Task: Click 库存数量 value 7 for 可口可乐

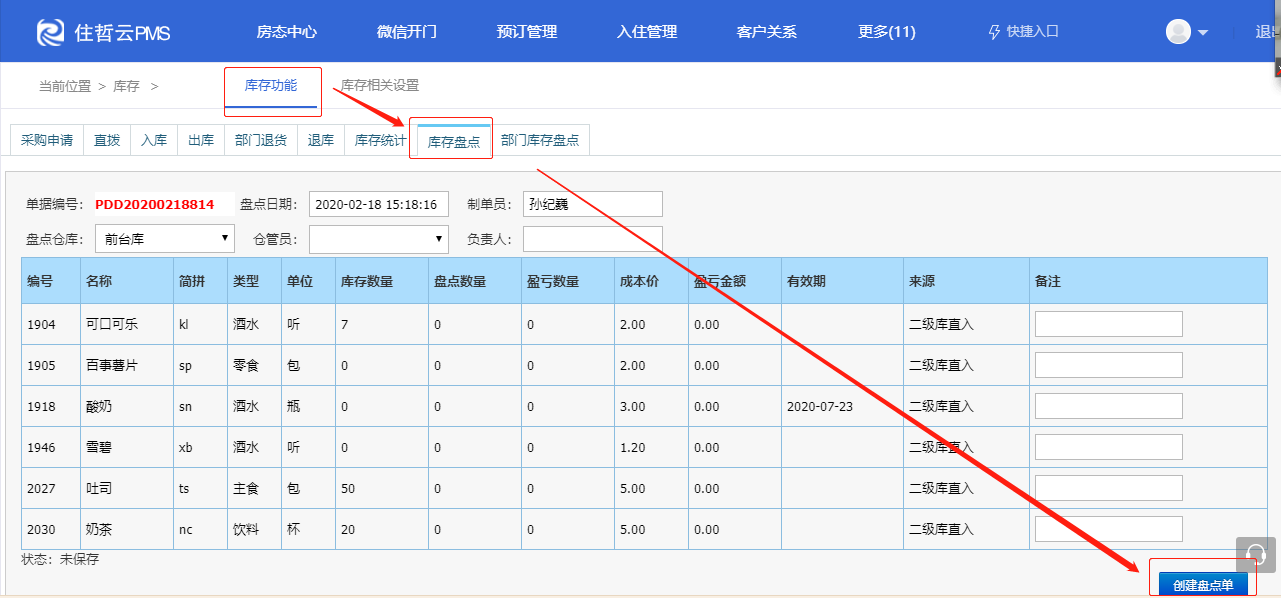Action: tap(345, 325)
